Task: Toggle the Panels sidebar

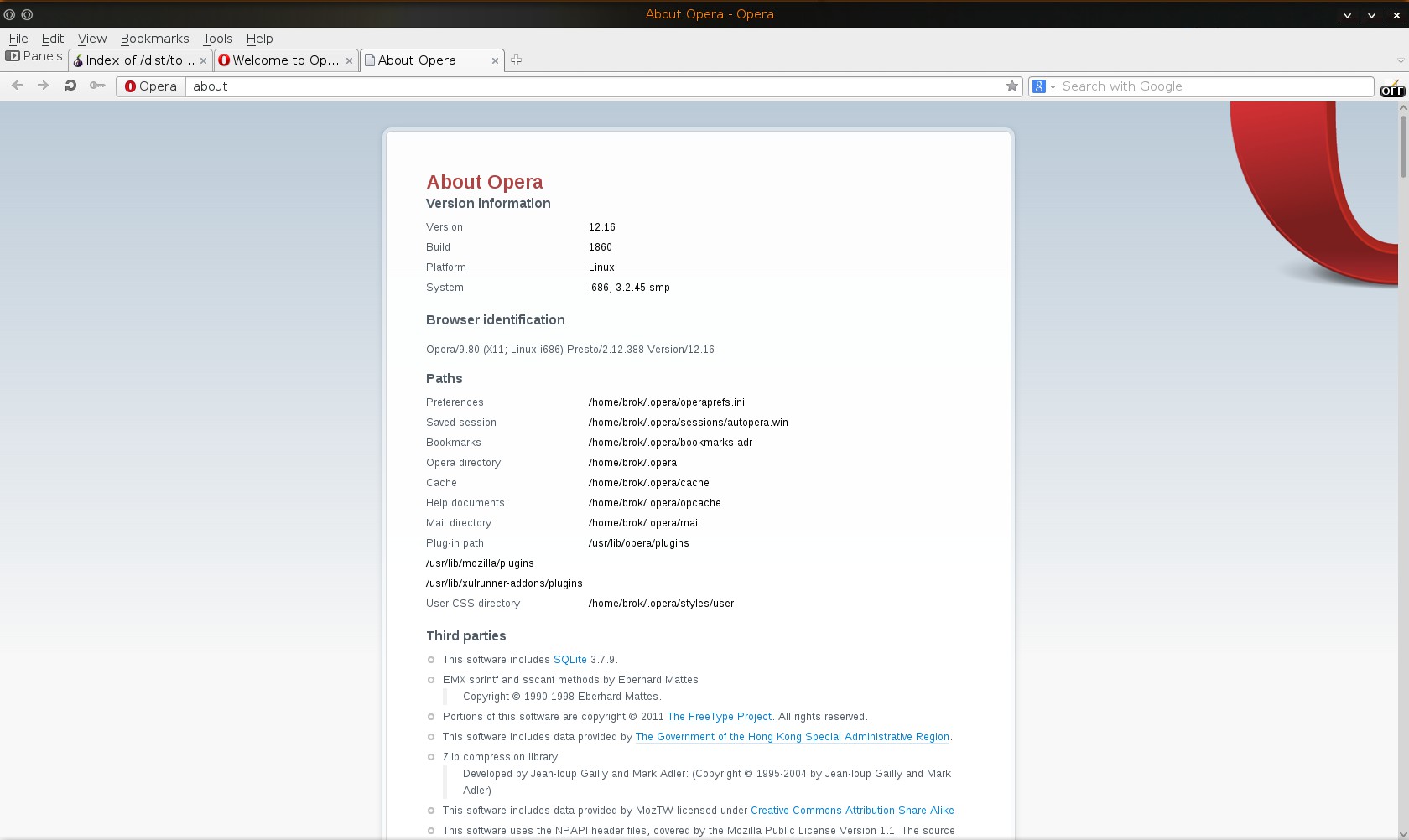Action: (x=34, y=56)
